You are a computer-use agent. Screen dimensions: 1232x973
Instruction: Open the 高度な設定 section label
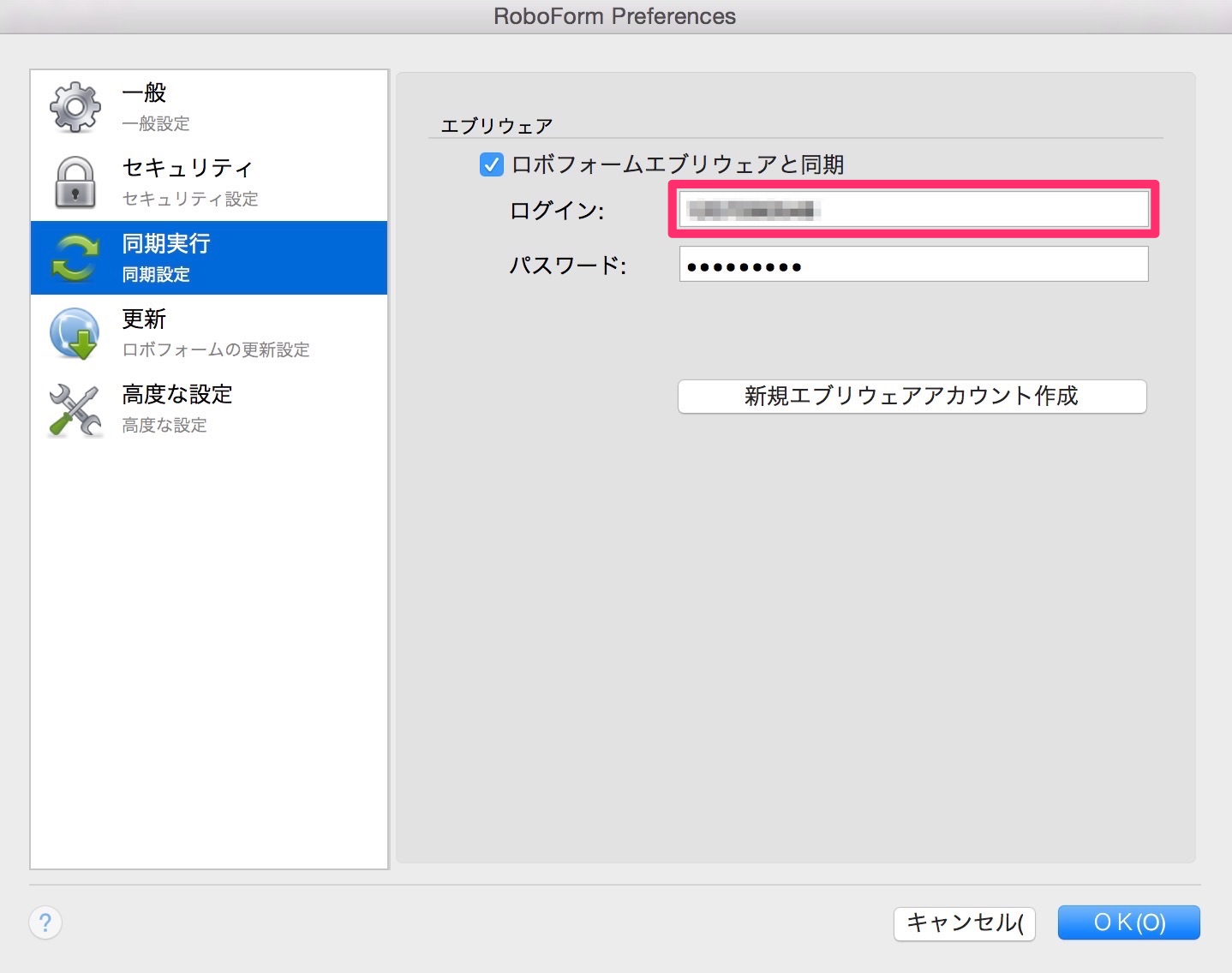[x=177, y=394]
